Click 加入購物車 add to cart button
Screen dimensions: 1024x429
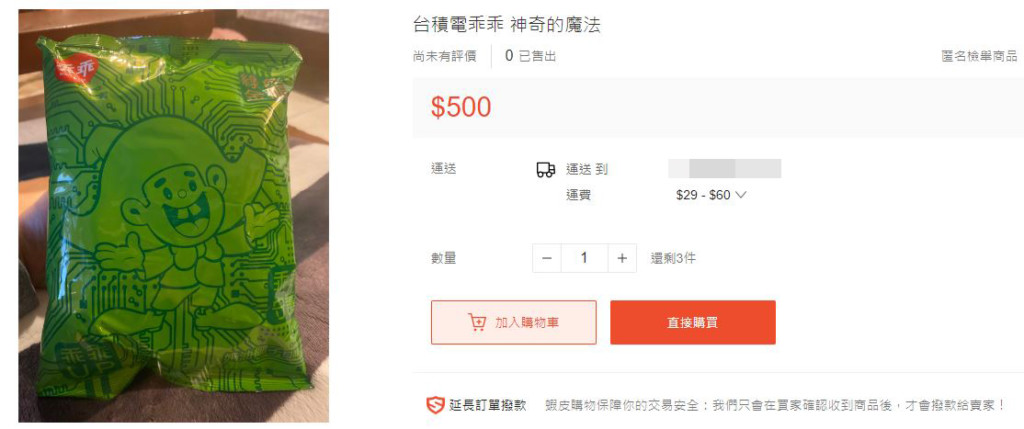(513, 323)
